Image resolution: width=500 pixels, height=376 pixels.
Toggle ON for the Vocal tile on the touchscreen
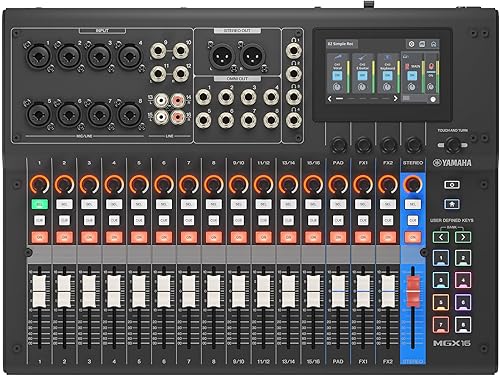[337, 76]
